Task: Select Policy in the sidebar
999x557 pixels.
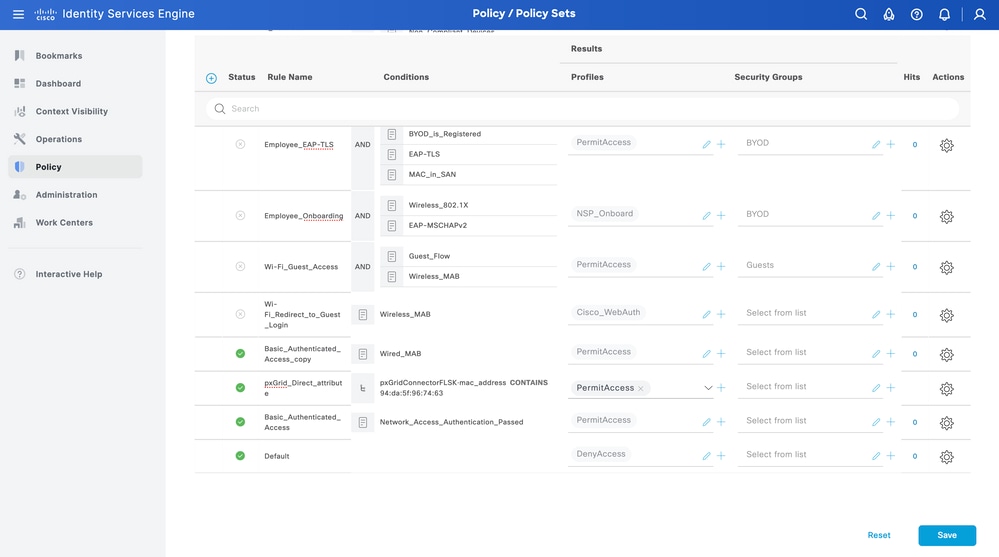Action: point(75,167)
